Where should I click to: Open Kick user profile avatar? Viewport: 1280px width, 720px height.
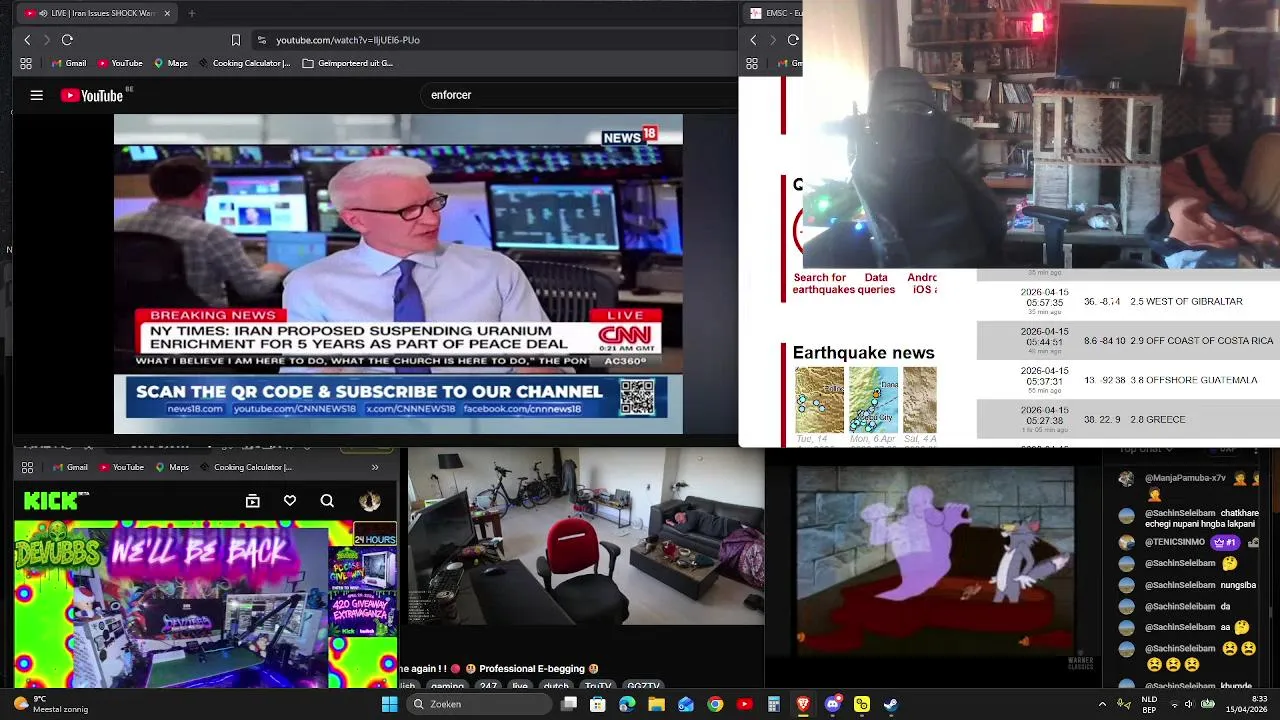[x=370, y=501]
